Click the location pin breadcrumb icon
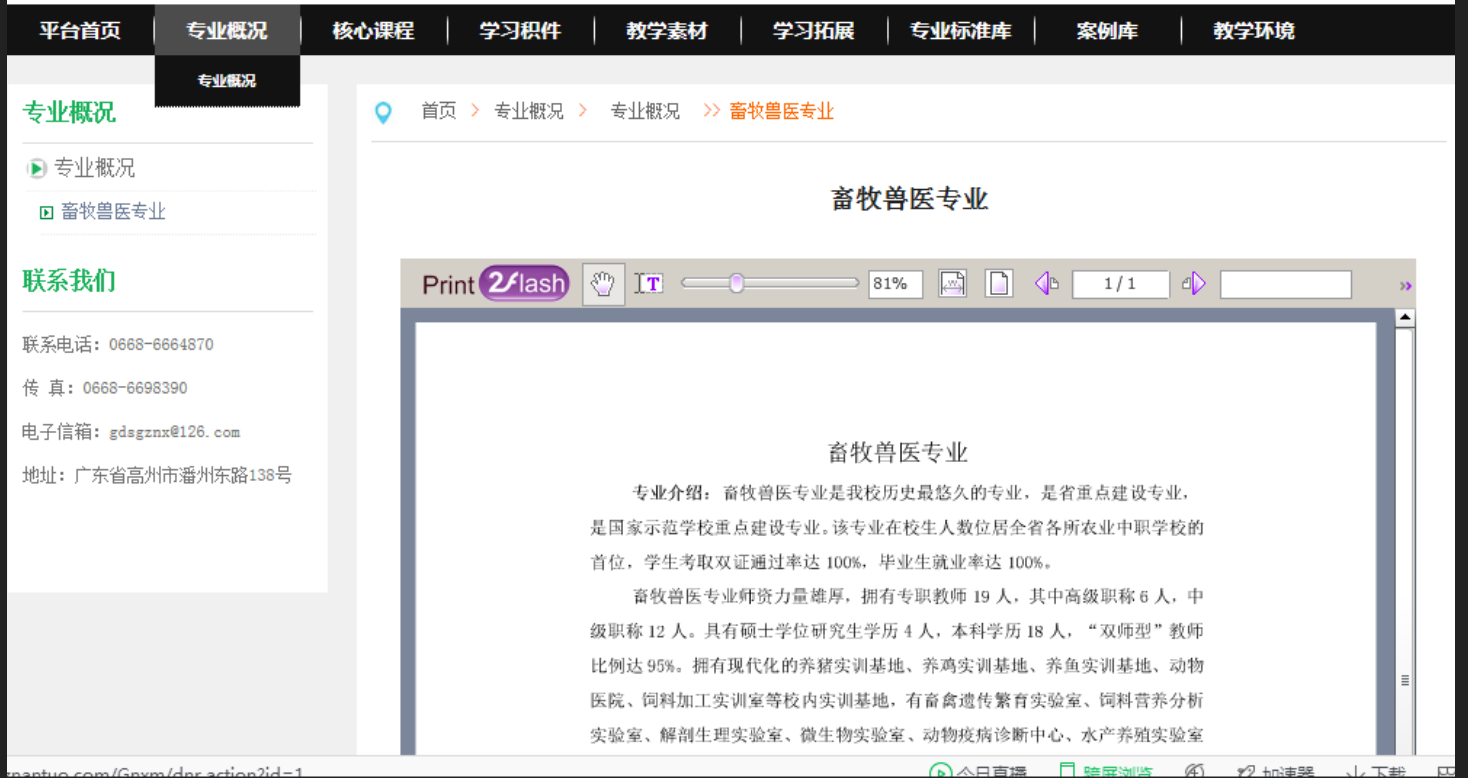This screenshot has height=778, width=1468. click(x=383, y=112)
